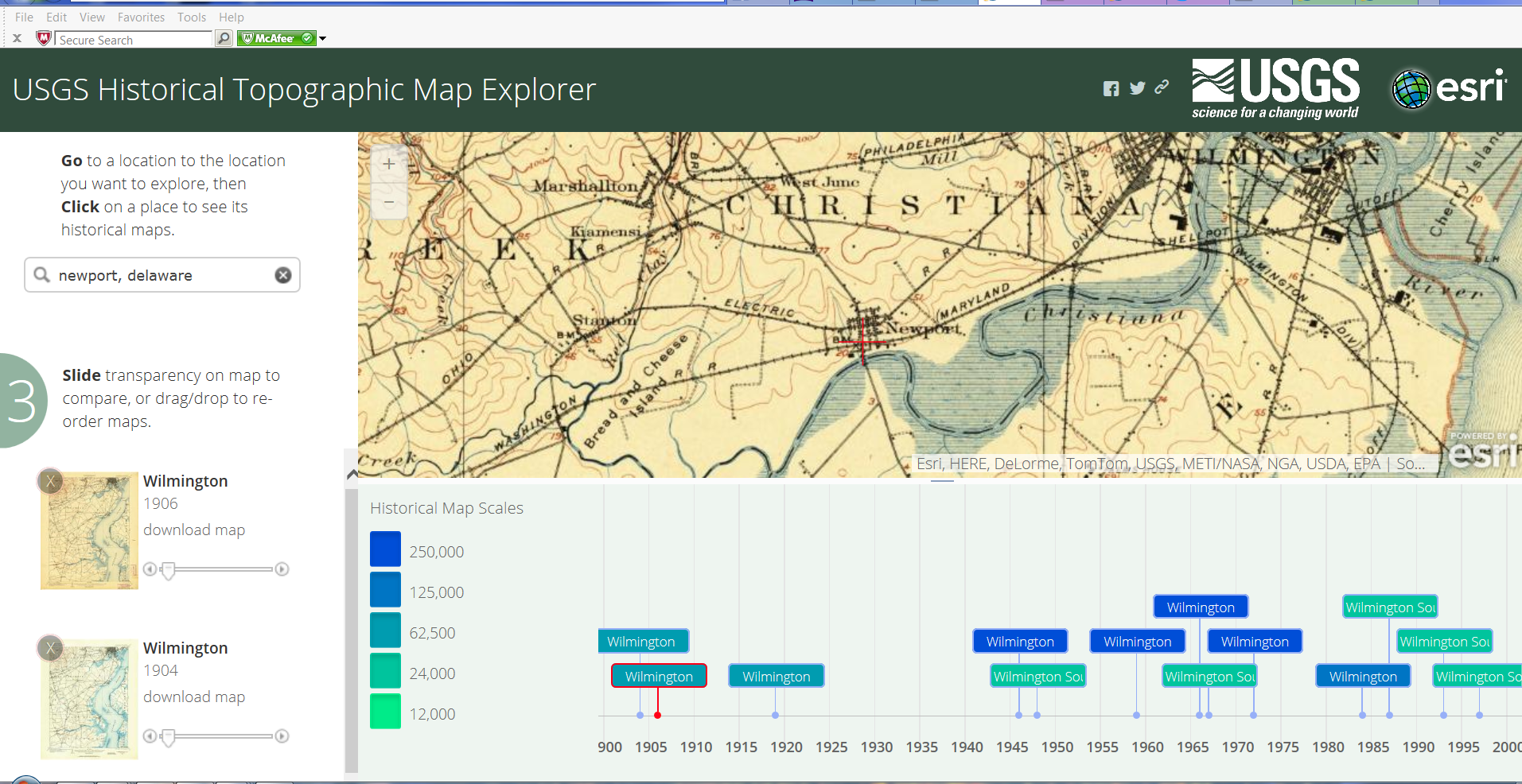Download the Wilmington 1906 map
Screen dimensions: 1522x784
pyautogui.click(x=193, y=530)
